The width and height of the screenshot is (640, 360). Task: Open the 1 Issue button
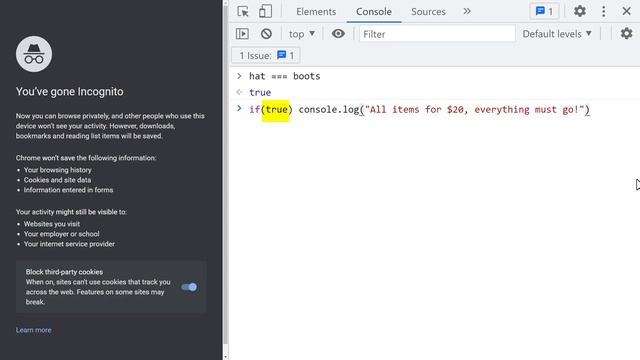[x=266, y=56]
